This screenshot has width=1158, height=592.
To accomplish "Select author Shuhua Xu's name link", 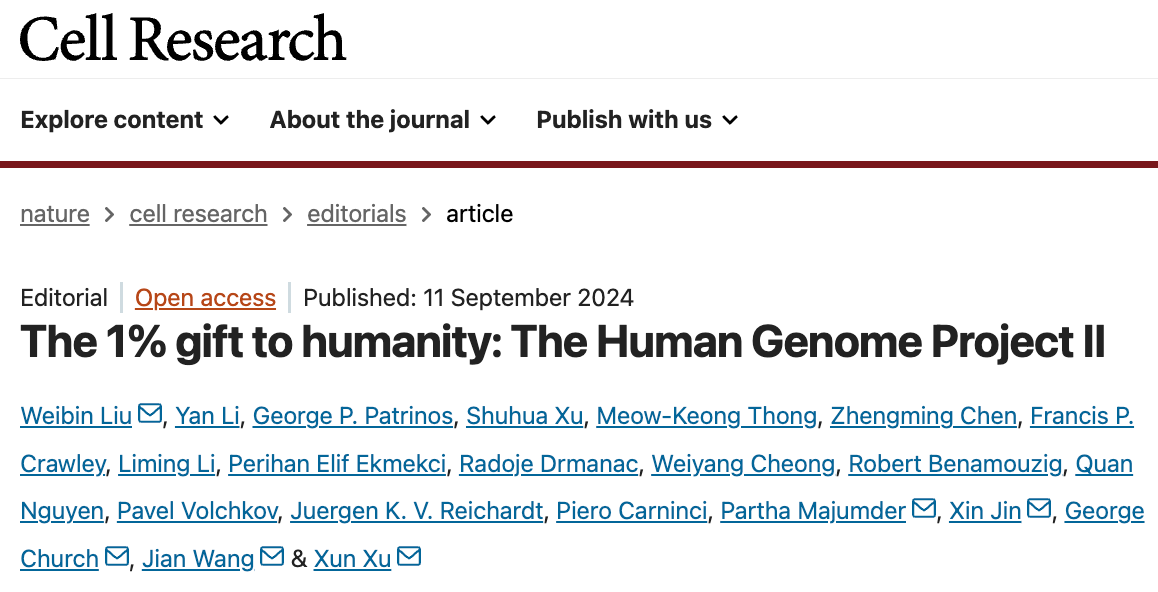I will pos(524,416).
